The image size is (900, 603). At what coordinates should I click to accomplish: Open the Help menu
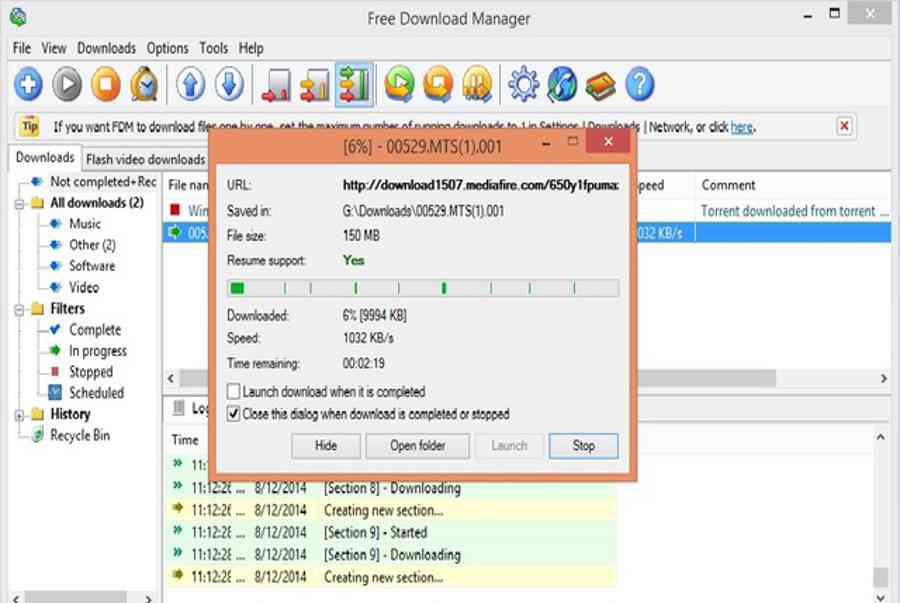point(251,48)
